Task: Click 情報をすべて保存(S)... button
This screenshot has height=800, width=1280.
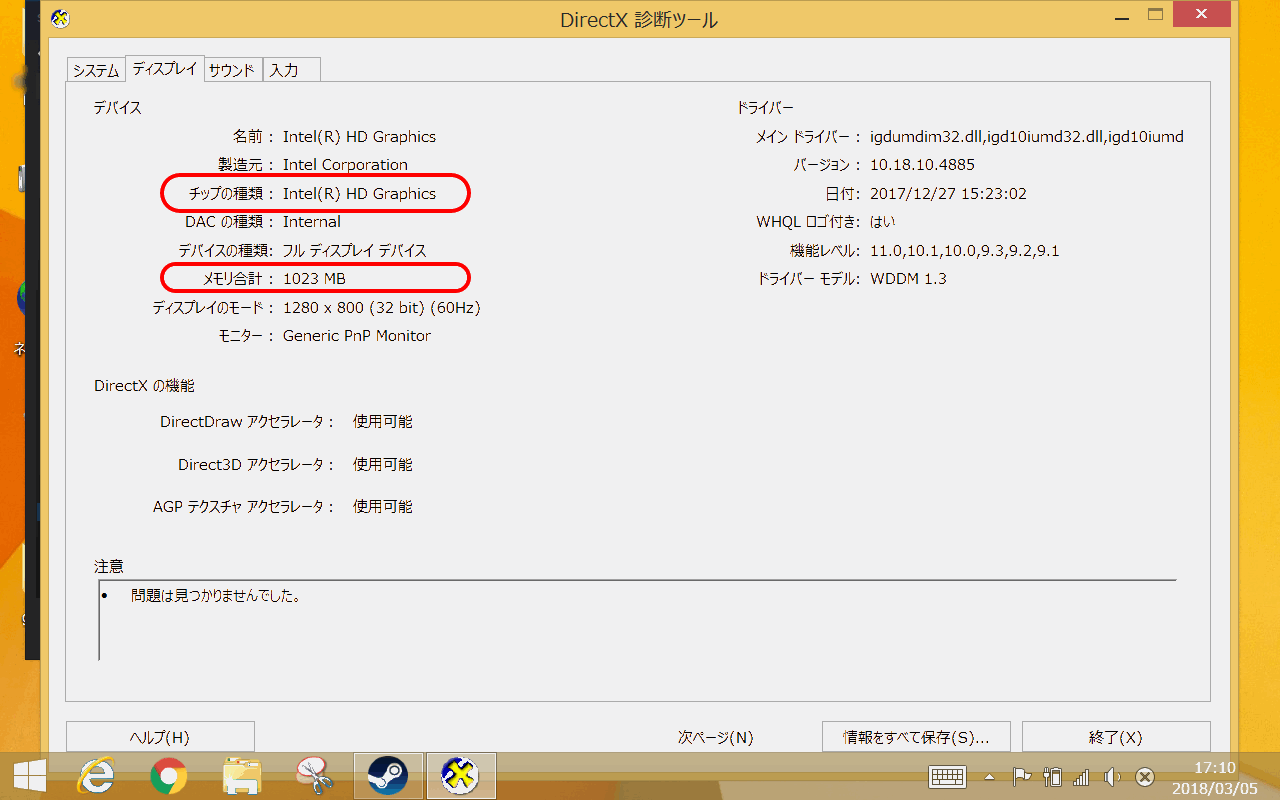Action: (x=916, y=737)
